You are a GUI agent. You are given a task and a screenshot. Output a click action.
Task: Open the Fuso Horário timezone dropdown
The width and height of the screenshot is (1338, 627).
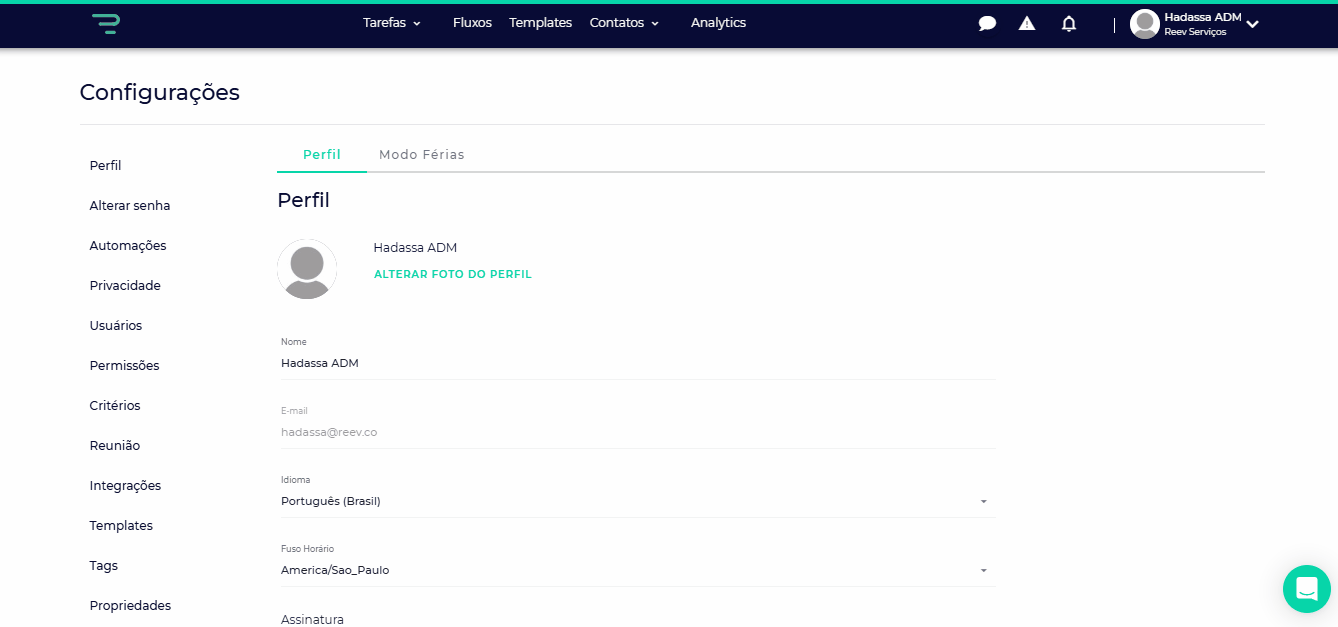[x=637, y=570]
